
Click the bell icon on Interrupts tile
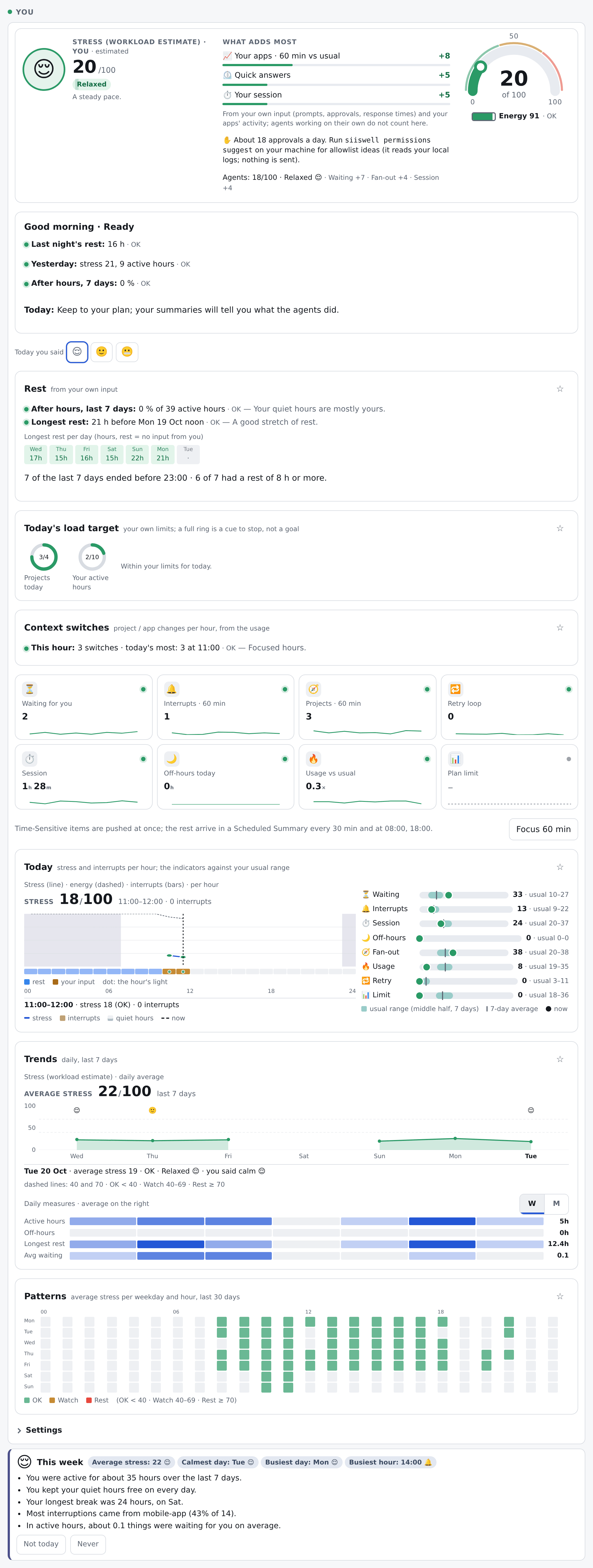pyautogui.click(x=171, y=689)
